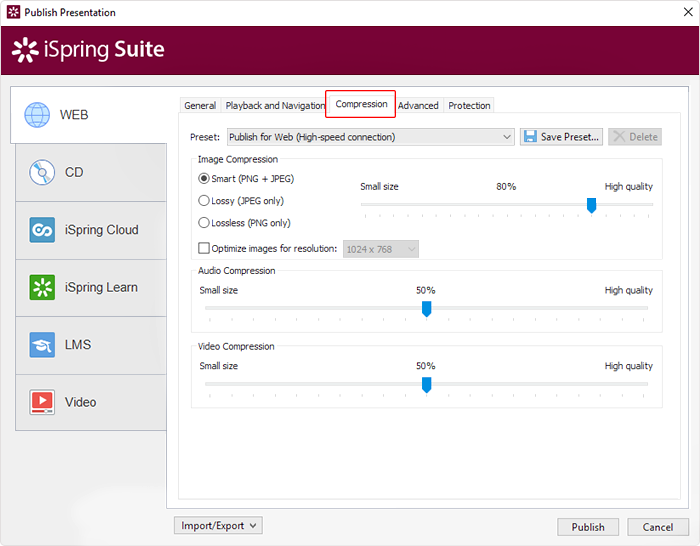Viewport: 700px width, 546px height.
Task: Select the Compression tab
Action: (361, 104)
